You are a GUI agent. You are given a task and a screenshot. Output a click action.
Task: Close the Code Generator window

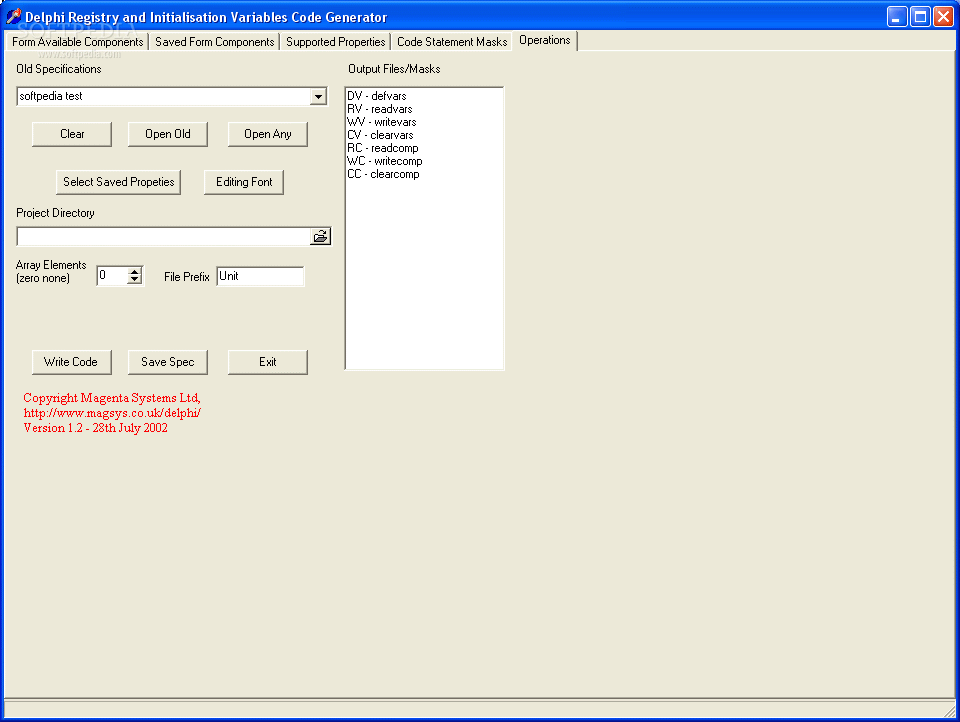pos(943,17)
